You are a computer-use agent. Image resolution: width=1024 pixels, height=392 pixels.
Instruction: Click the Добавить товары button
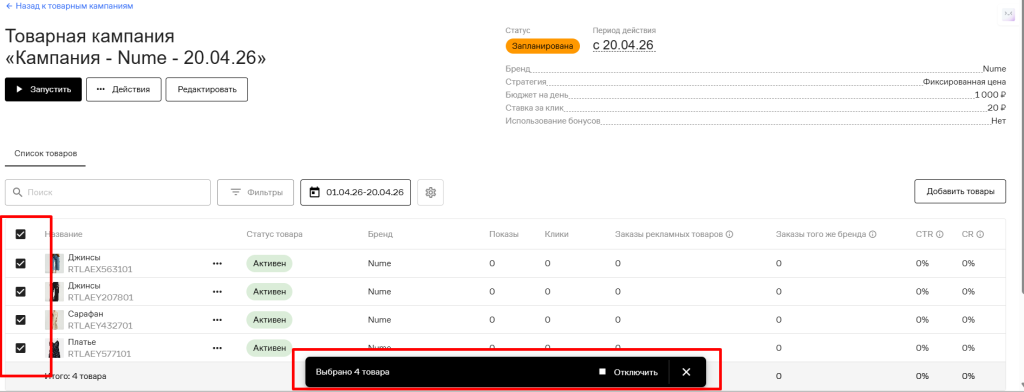click(x=960, y=191)
